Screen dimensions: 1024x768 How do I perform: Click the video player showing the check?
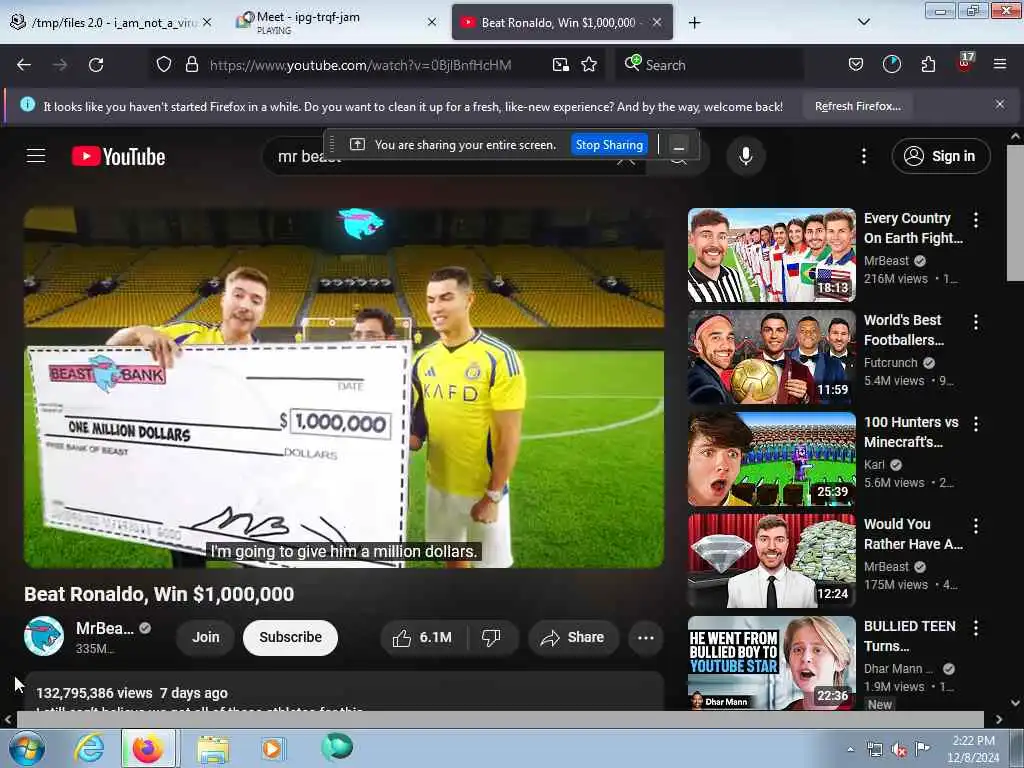coord(344,388)
